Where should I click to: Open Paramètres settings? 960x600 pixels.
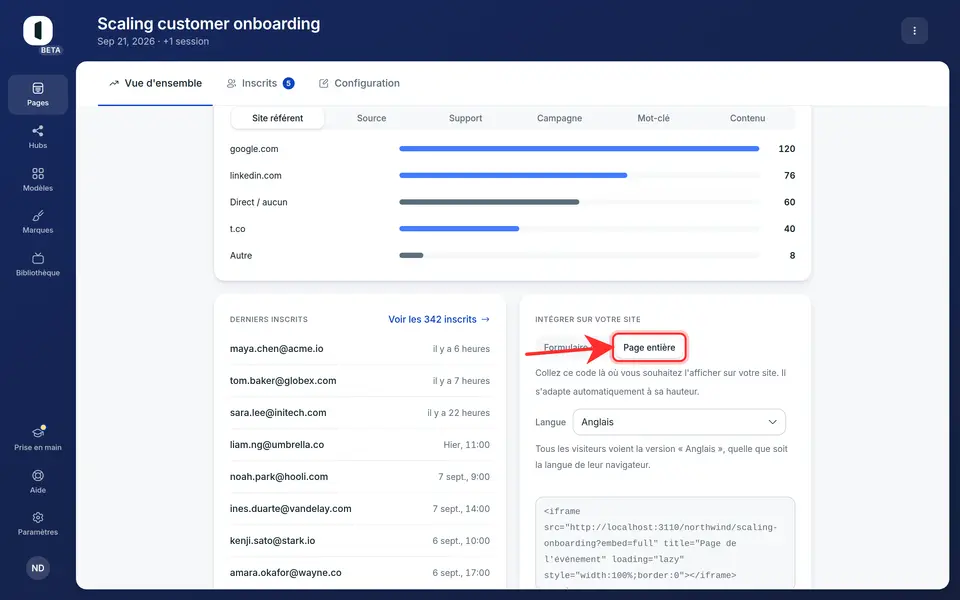tap(38, 524)
